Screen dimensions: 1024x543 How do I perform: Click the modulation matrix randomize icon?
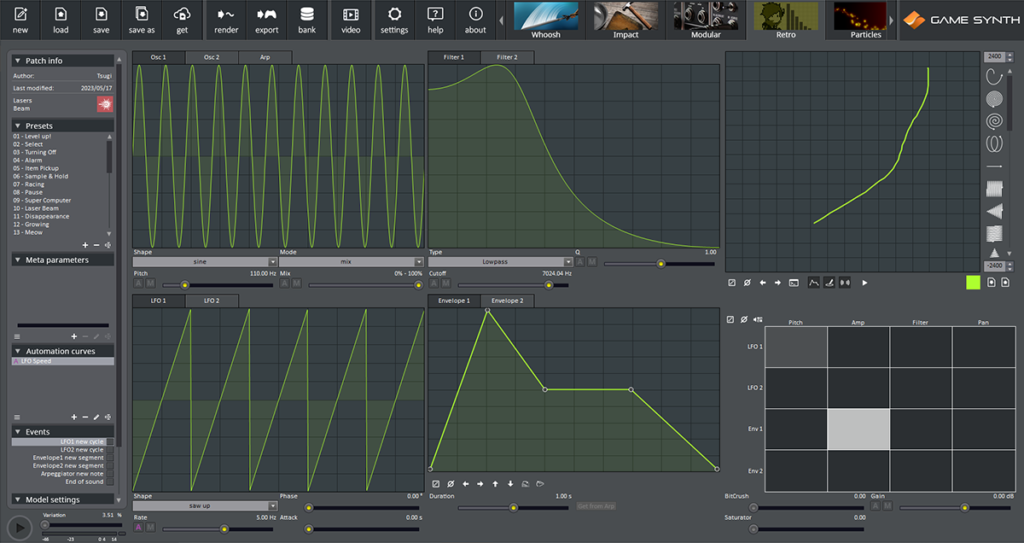(x=758, y=320)
